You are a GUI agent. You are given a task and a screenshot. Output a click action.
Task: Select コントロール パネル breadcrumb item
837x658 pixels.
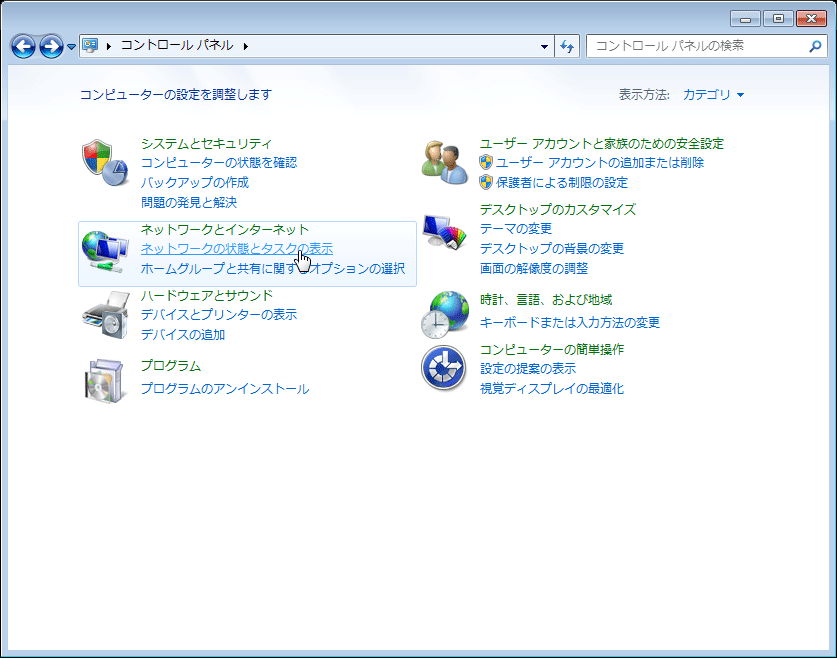(x=176, y=46)
